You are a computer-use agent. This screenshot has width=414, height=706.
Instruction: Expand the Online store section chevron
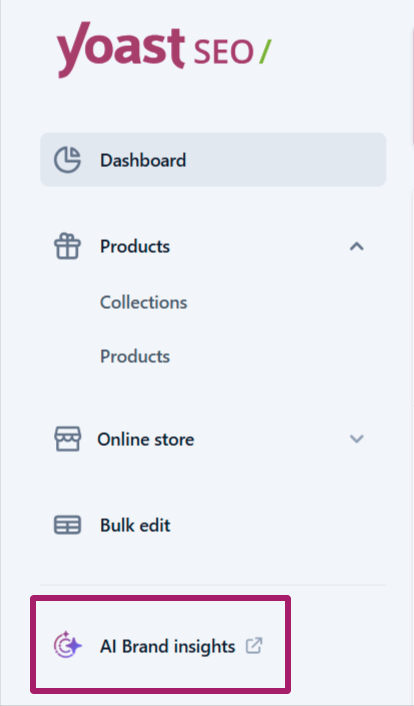(x=357, y=439)
